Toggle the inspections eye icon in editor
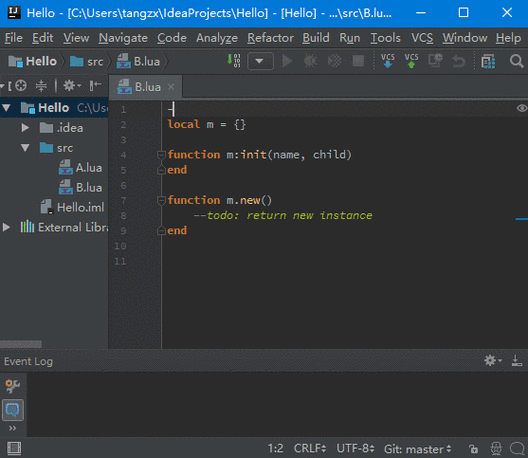This screenshot has width=528, height=458. click(x=522, y=108)
